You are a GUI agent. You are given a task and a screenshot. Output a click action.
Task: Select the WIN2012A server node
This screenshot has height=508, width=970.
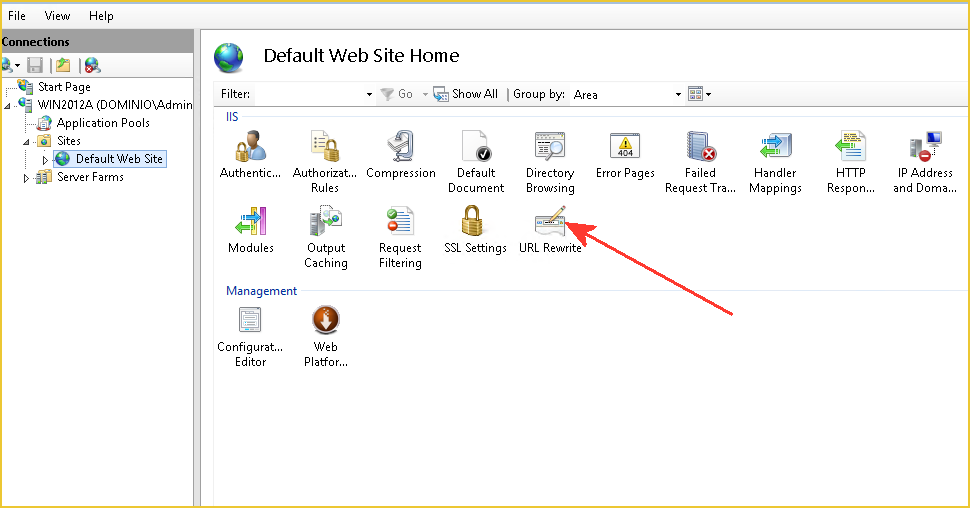(115, 105)
